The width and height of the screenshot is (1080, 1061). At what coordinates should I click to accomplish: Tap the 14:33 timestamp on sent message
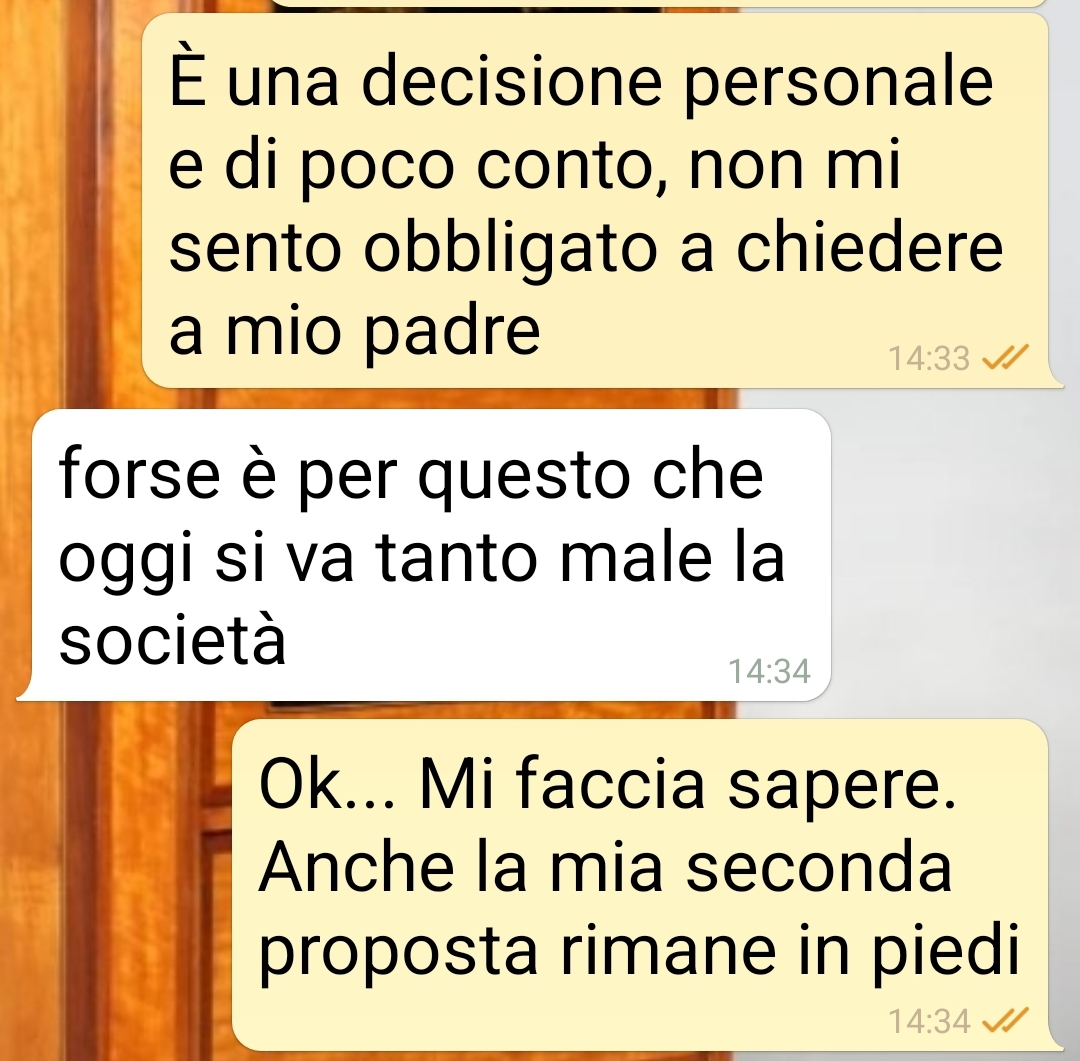tap(928, 358)
